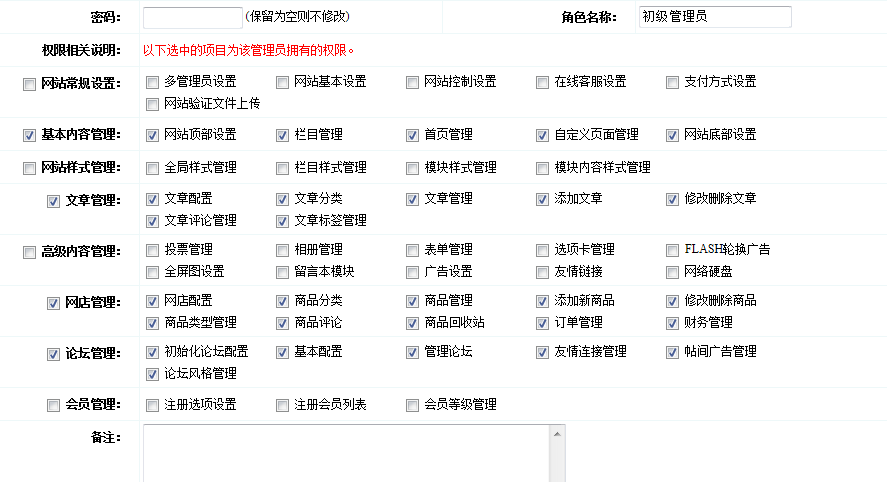887x482 pixels.
Task: Disable the 栏目管理 checkbox
Action: [x=282, y=135]
